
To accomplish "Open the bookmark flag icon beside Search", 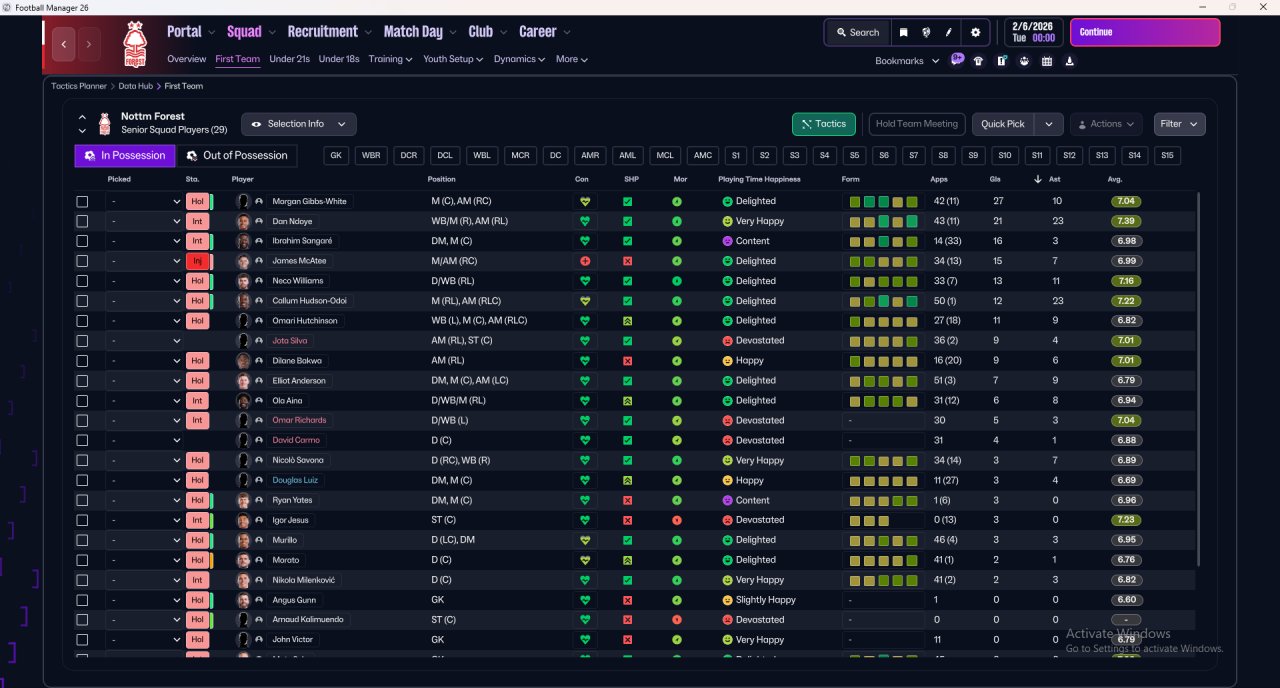I will [903, 32].
